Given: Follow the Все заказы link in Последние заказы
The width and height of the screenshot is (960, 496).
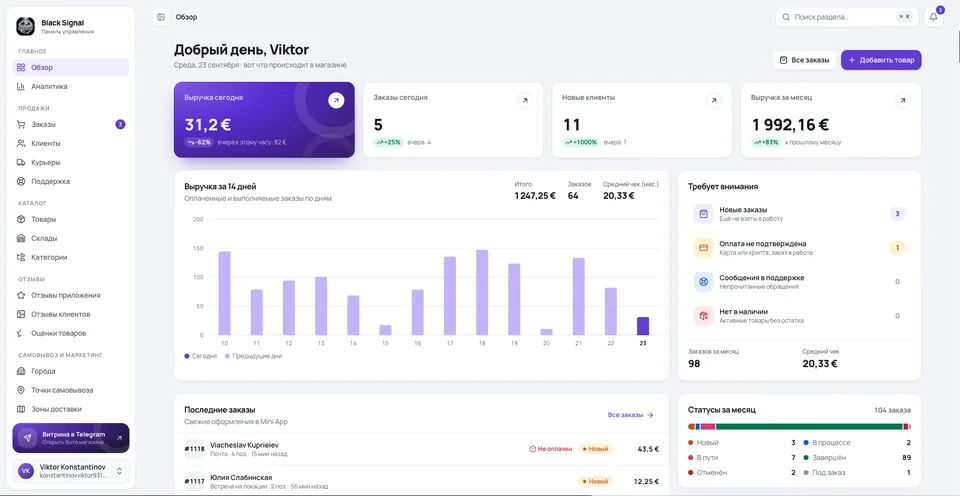Looking at the screenshot, I should (x=631, y=415).
